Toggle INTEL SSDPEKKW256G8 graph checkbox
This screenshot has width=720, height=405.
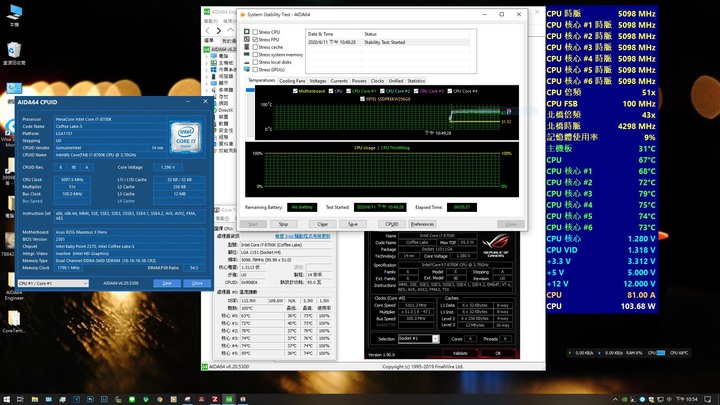pos(362,99)
